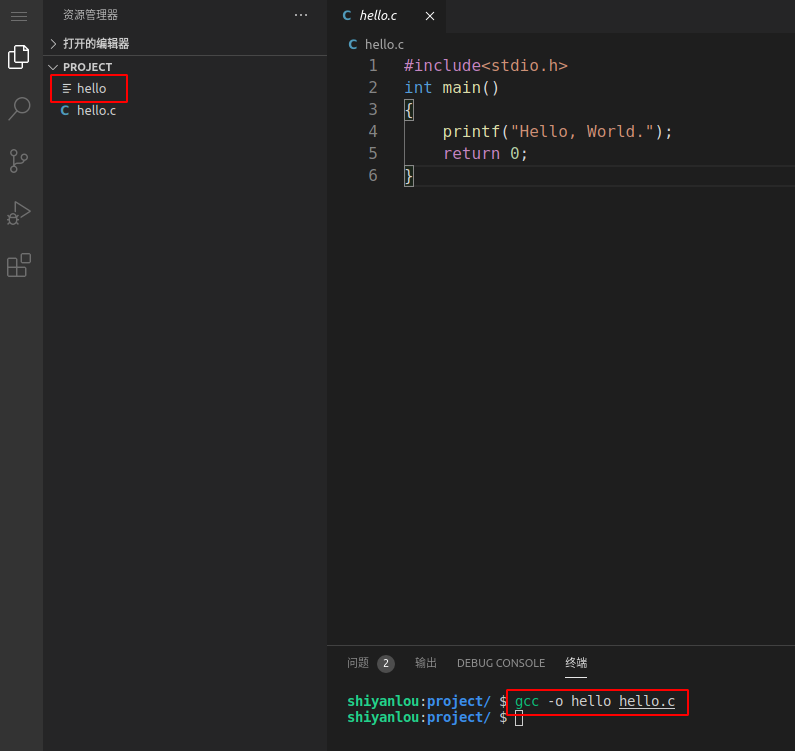795x751 pixels.
Task: Switch to the 输出 panel tab
Action: (426, 663)
